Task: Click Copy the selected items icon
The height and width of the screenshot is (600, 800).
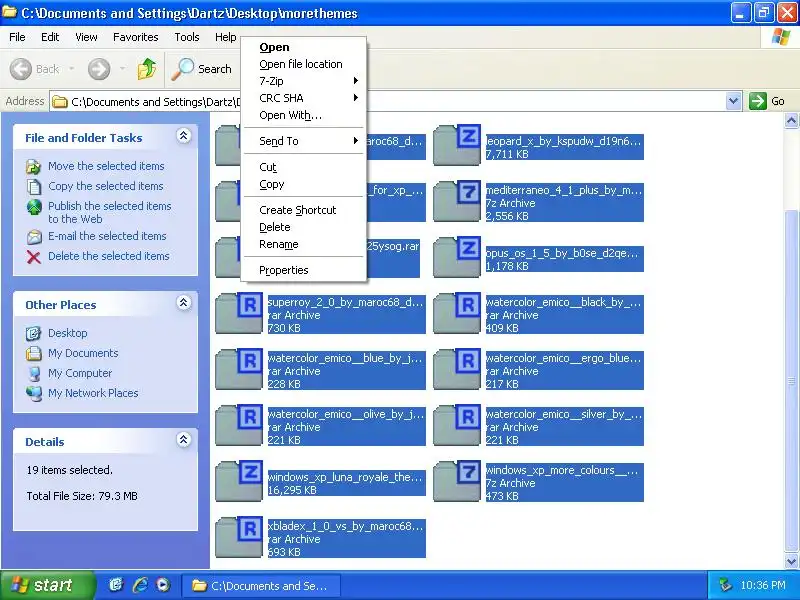Action: 34,186
